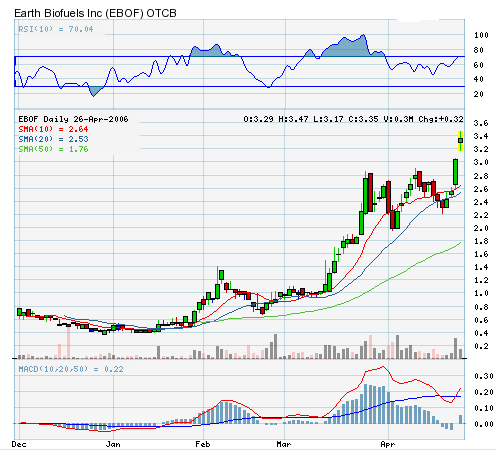The height and width of the screenshot is (457, 496).
Task: Click the "Chg:+0.32" change value
Action: click(x=441, y=119)
